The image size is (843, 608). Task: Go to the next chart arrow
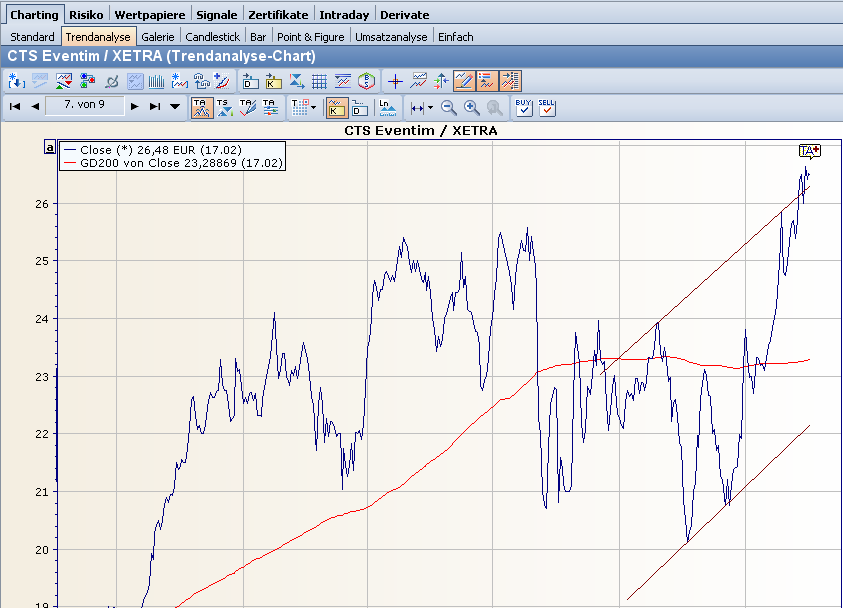tap(135, 106)
